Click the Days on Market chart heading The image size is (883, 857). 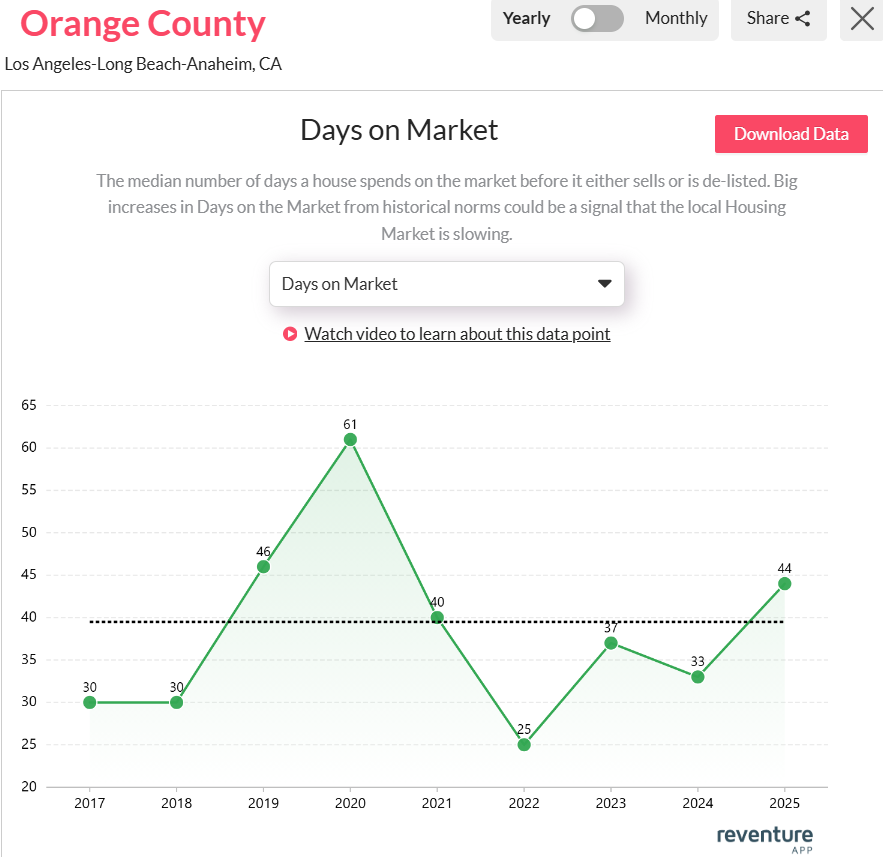pyautogui.click(x=399, y=130)
